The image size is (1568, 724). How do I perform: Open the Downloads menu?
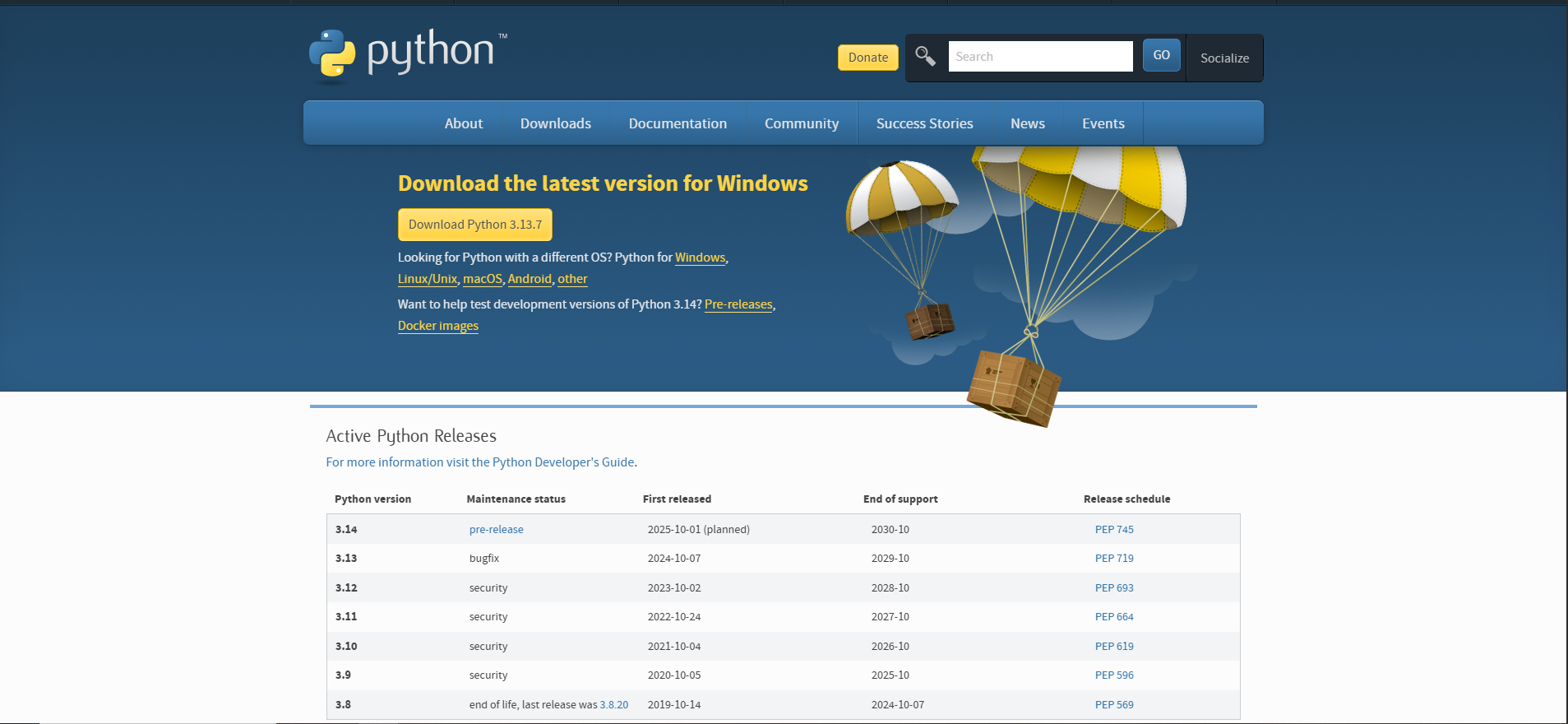coord(556,123)
